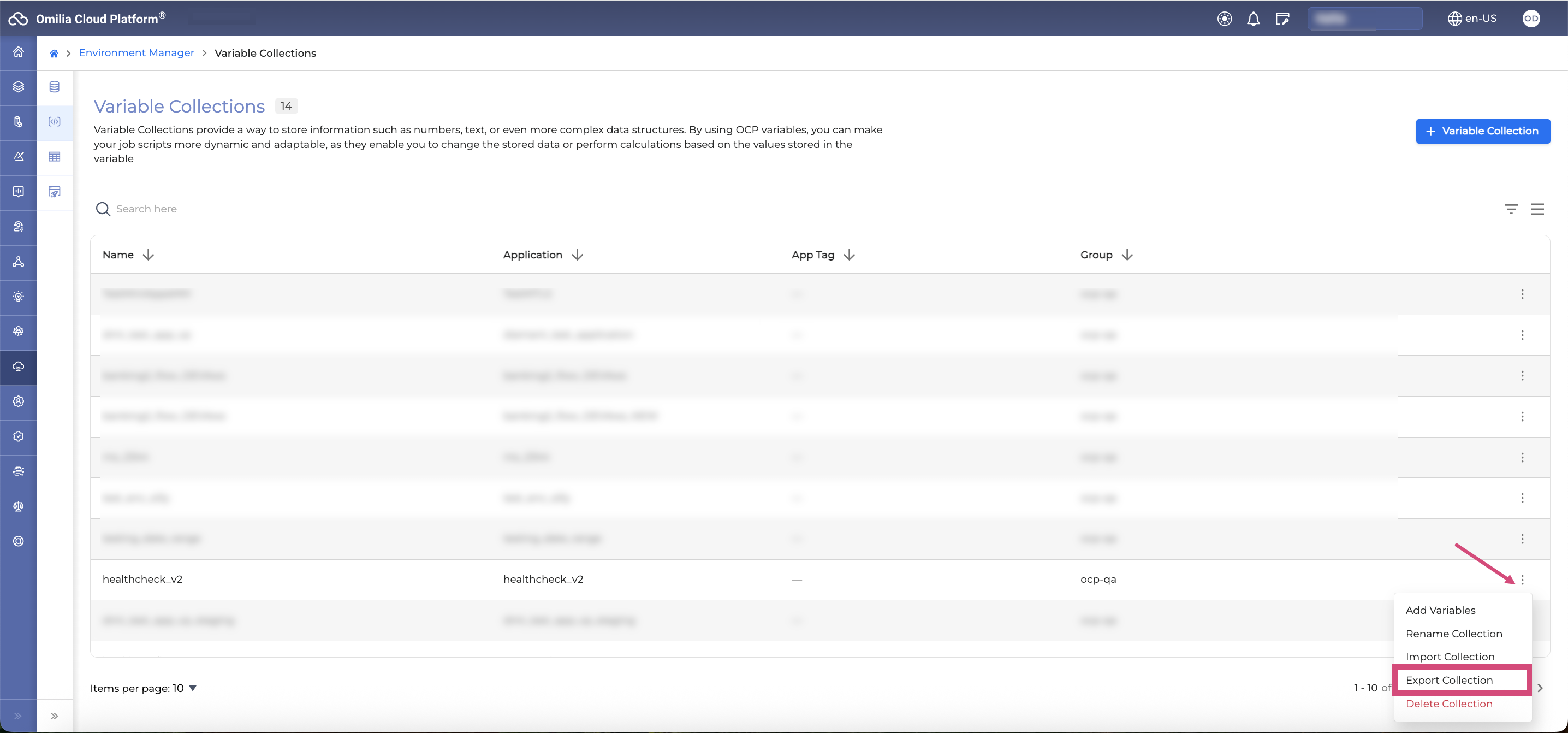The image size is (1568, 733).
Task: Click the notifications bell icon
Action: point(1252,19)
